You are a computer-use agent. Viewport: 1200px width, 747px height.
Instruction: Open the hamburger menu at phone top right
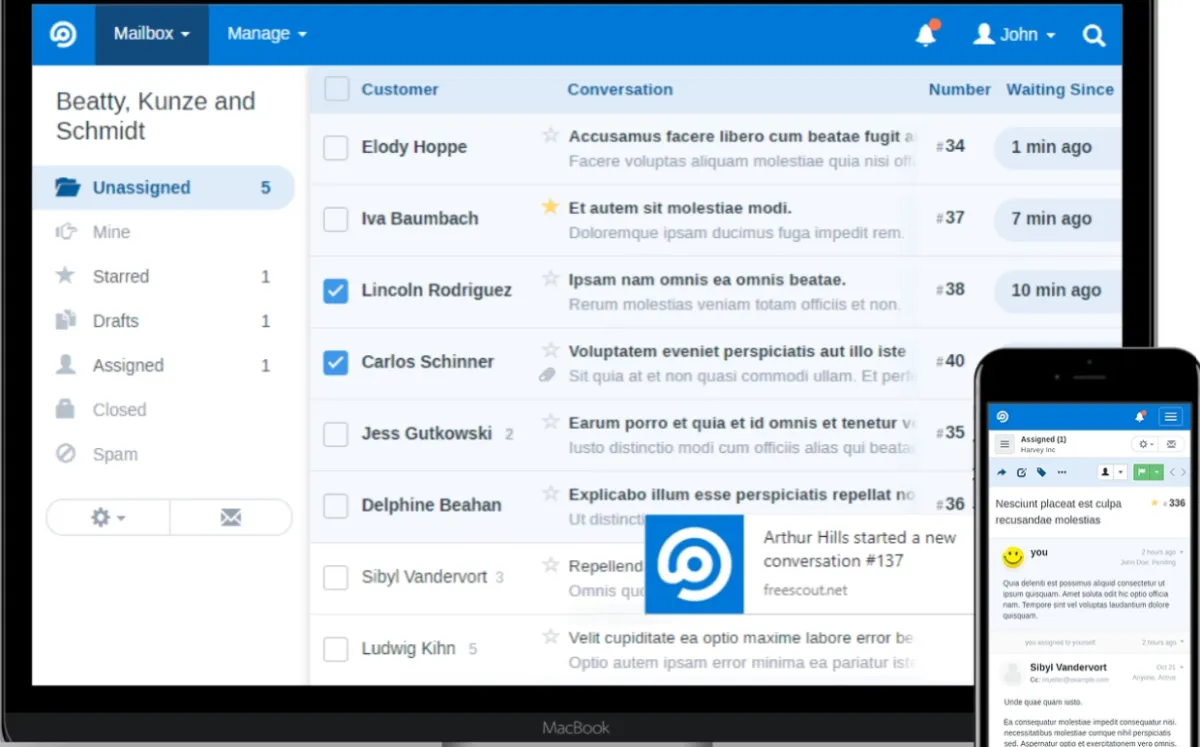pyautogui.click(x=1170, y=417)
